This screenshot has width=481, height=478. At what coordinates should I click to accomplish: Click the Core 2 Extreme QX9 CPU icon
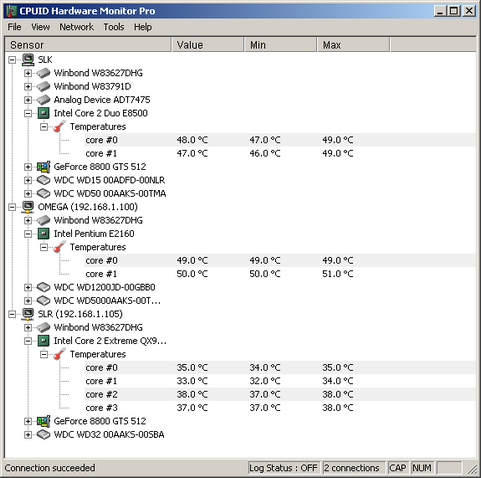[43, 341]
